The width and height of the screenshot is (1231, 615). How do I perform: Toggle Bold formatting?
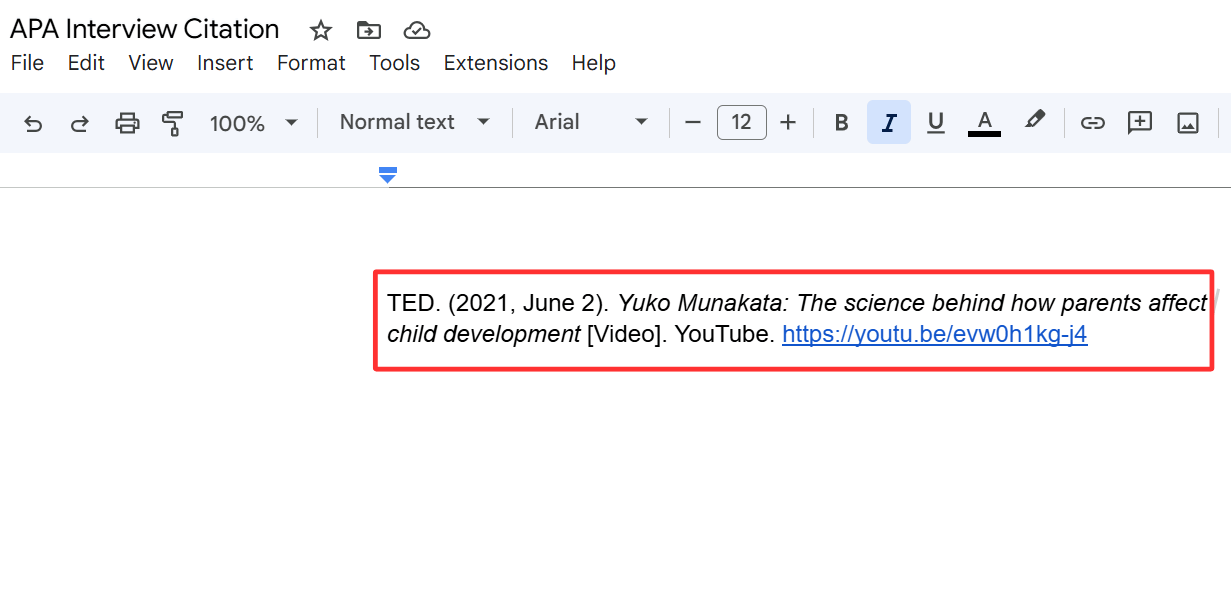[841, 123]
